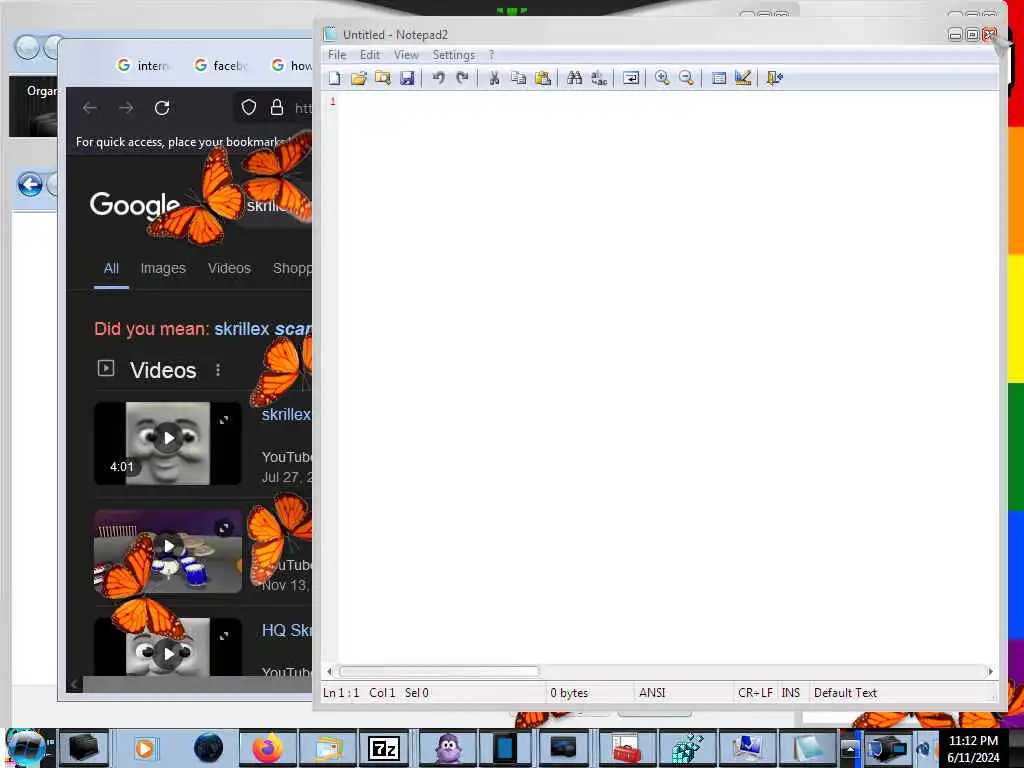The image size is (1024, 768).
Task: Click the Firefox tracking protection shield icon
Action: coord(249,108)
